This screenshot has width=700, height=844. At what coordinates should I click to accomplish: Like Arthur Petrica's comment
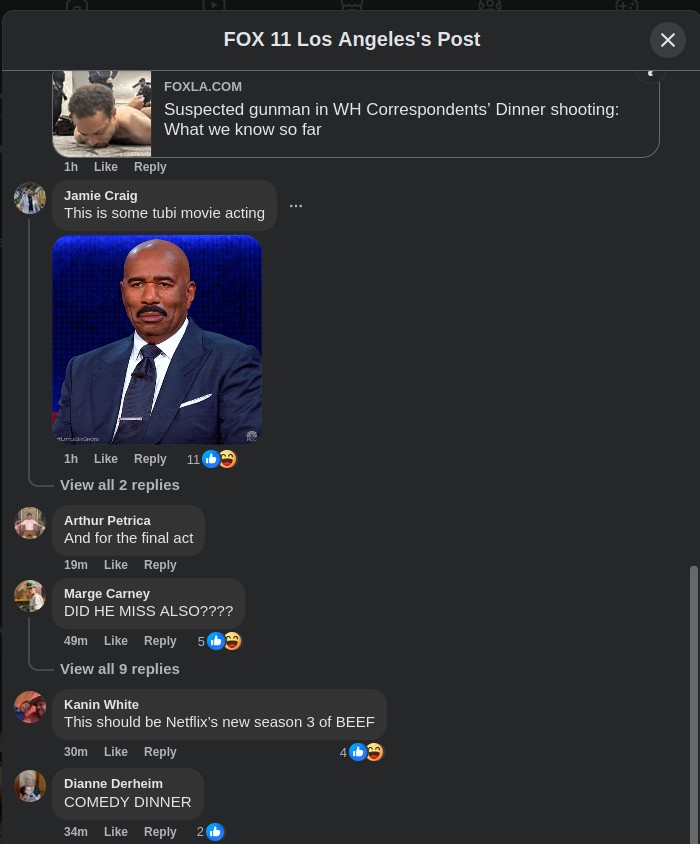pyautogui.click(x=116, y=565)
